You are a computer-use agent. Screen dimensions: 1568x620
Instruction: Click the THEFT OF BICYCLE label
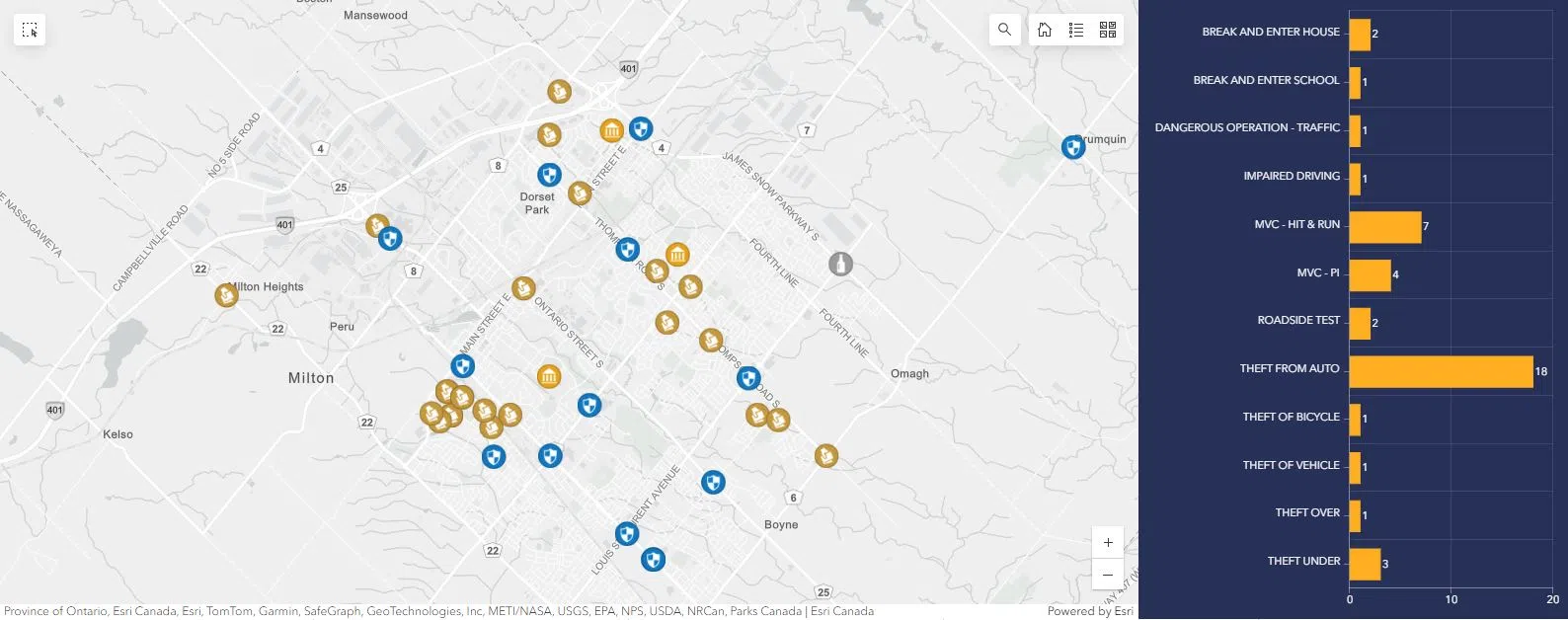tap(1291, 417)
